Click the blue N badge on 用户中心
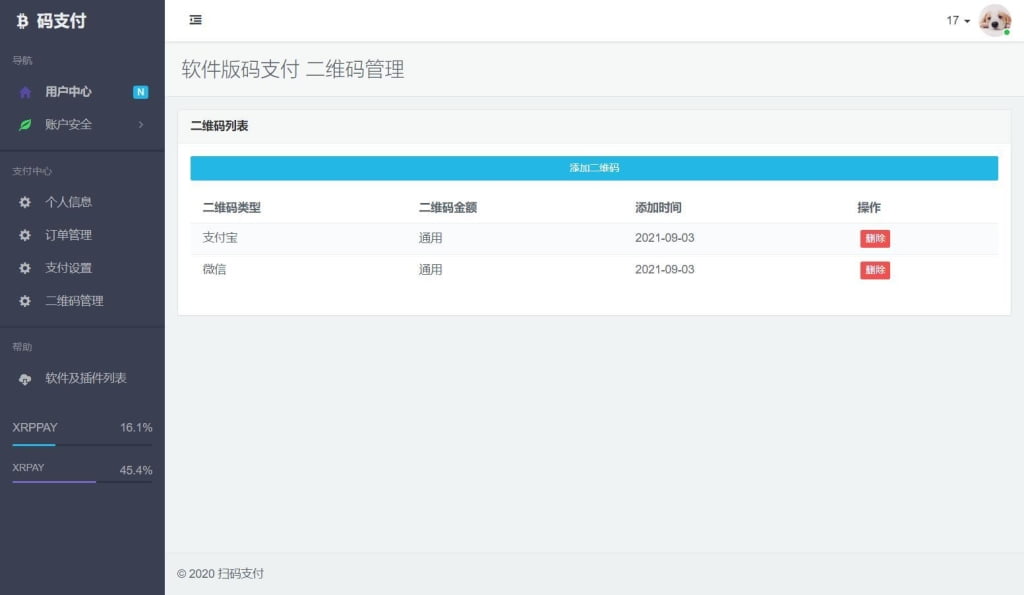The width and height of the screenshot is (1024, 595). coord(140,92)
